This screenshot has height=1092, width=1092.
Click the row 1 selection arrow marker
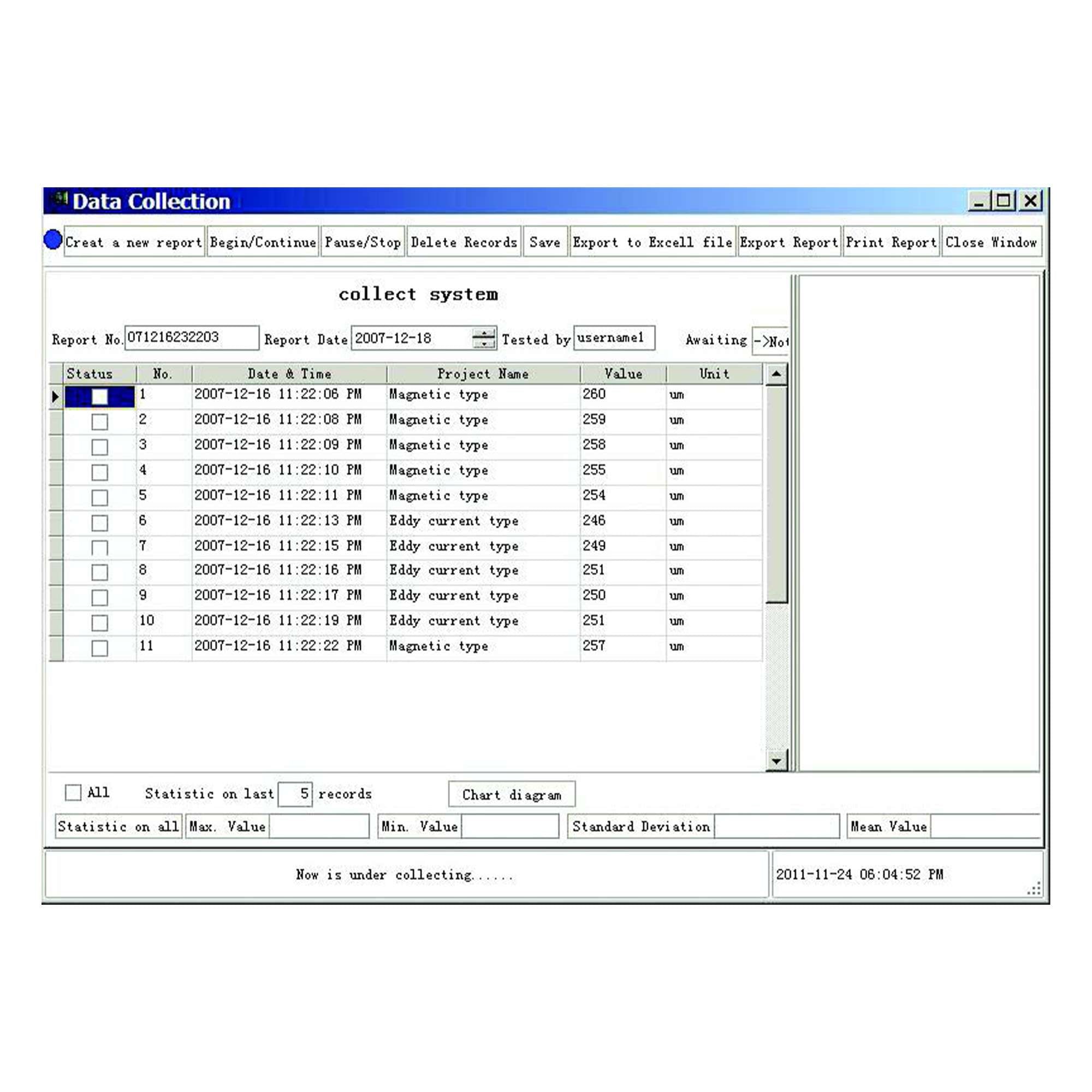pos(55,396)
